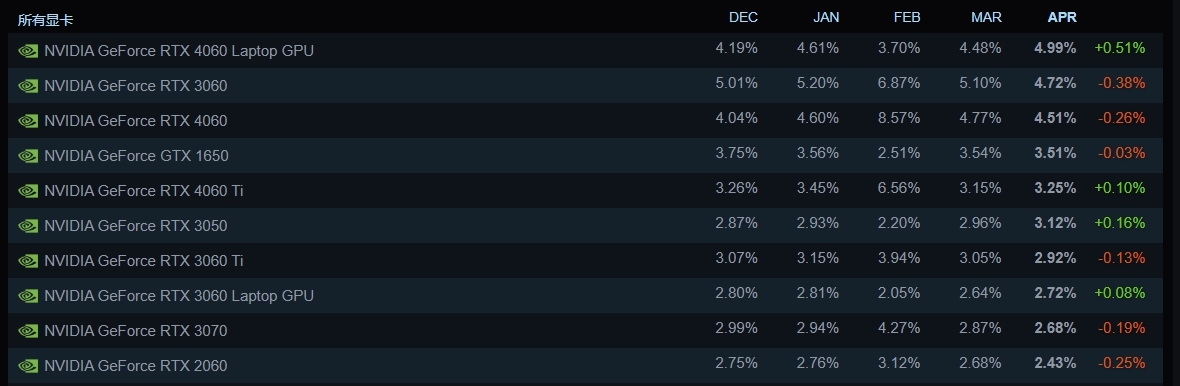Image resolution: width=1180 pixels, height=386 pixels.
Task: Click NVIDIA logo beside RTX 3060 Ti
Action: click(x=28, y=261)
